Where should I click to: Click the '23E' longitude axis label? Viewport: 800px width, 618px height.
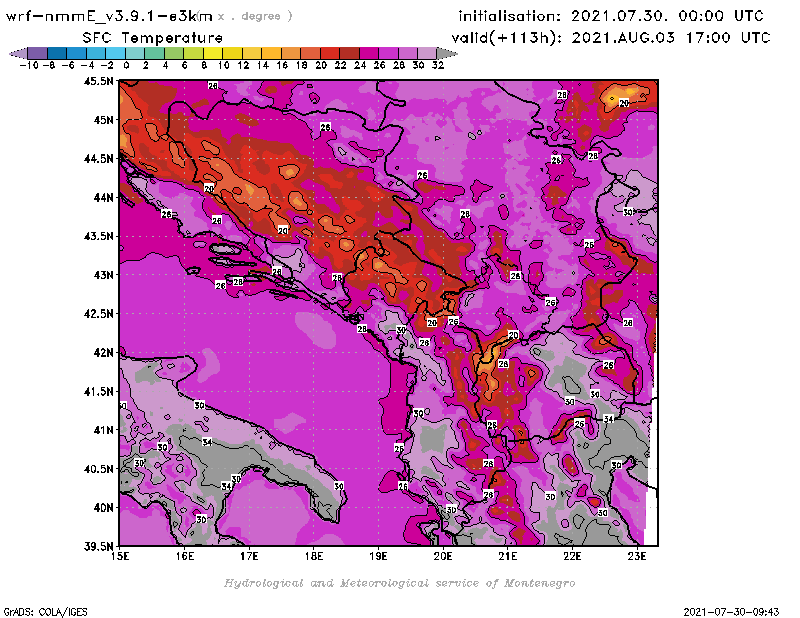coord(637,556)
